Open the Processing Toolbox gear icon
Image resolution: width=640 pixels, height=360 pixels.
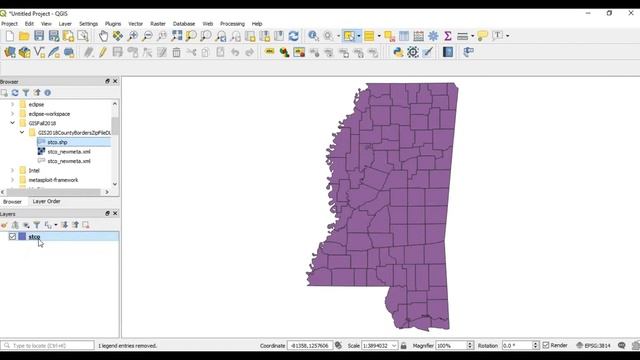pos(413,52)
